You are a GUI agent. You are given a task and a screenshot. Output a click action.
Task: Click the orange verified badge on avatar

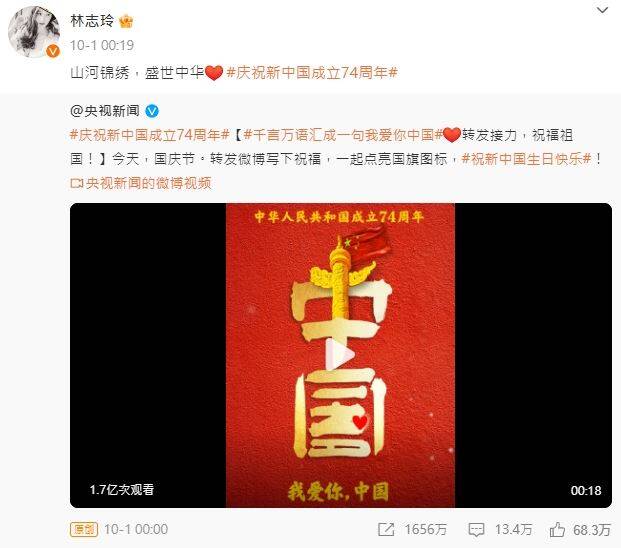[x=53, y=51]
